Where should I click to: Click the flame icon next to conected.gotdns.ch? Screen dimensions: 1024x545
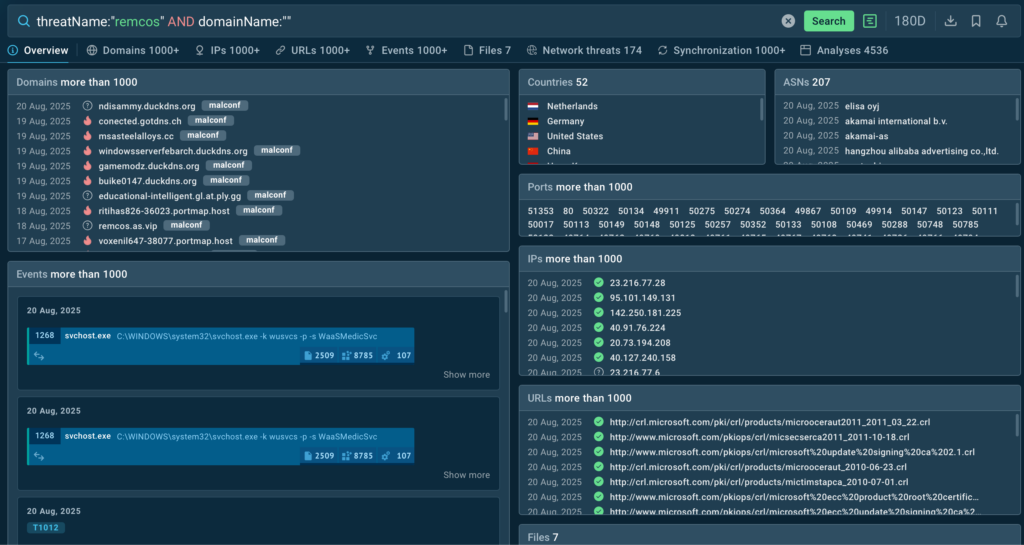click(x=88, y=121)
